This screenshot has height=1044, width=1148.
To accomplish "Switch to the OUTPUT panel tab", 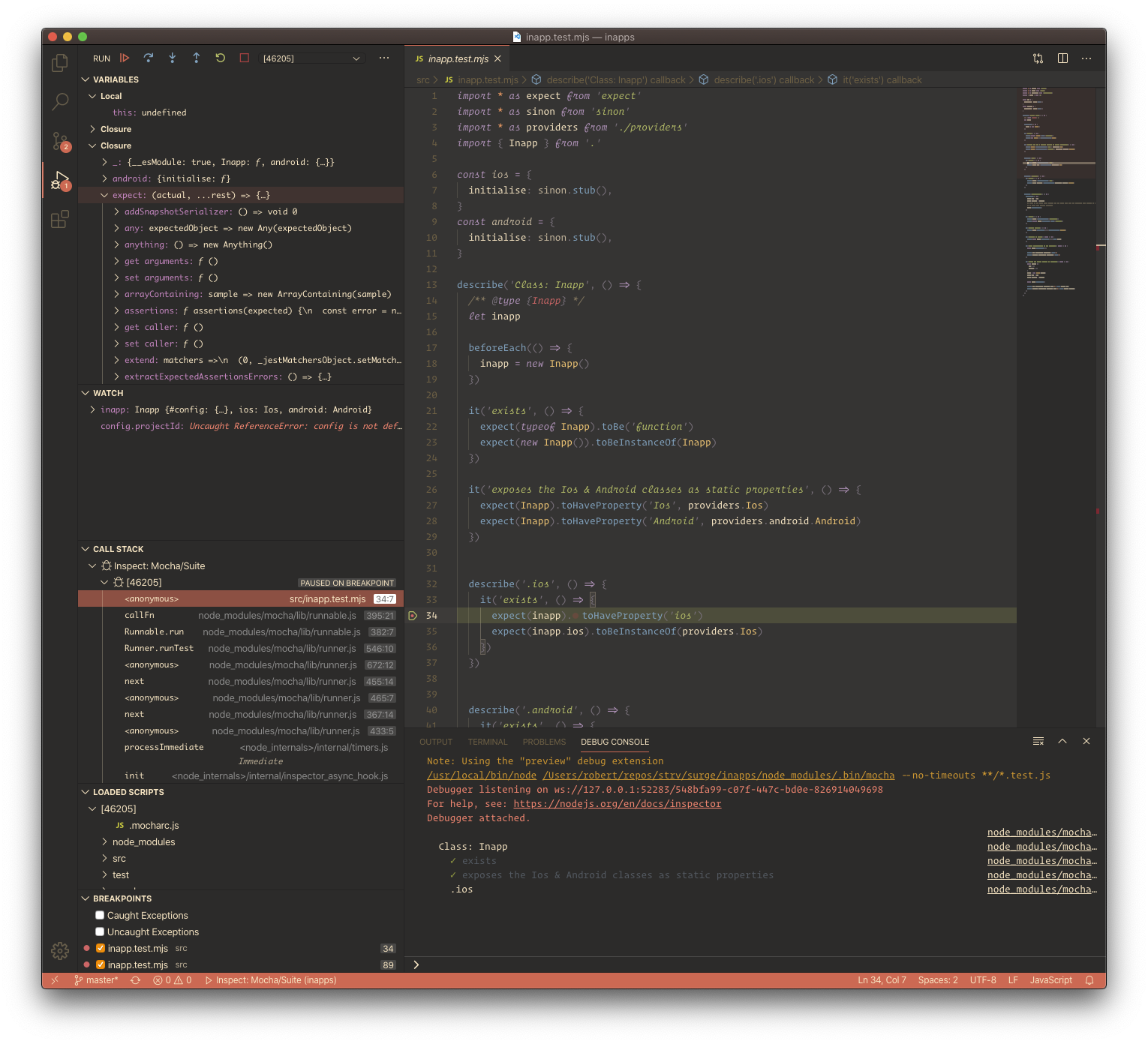I will [x=436, y=742].
